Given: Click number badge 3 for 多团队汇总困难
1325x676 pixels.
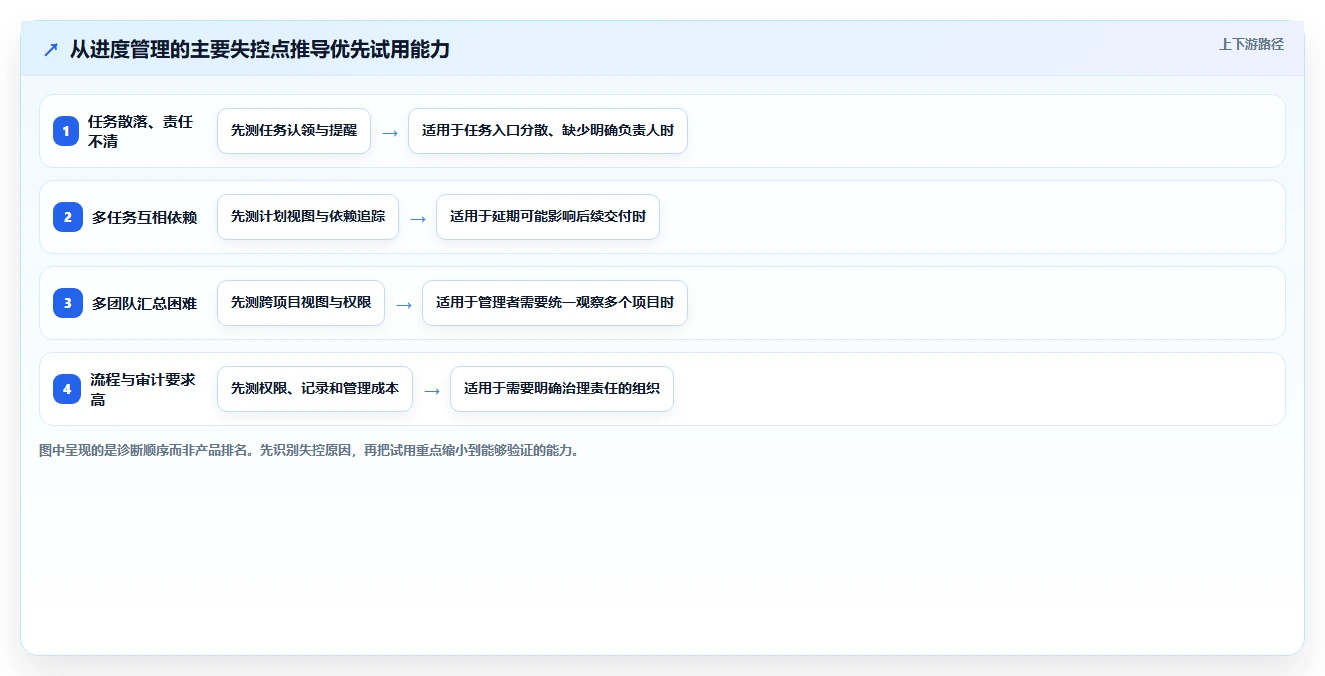Looking at the screenshot, I should (66, 303).
